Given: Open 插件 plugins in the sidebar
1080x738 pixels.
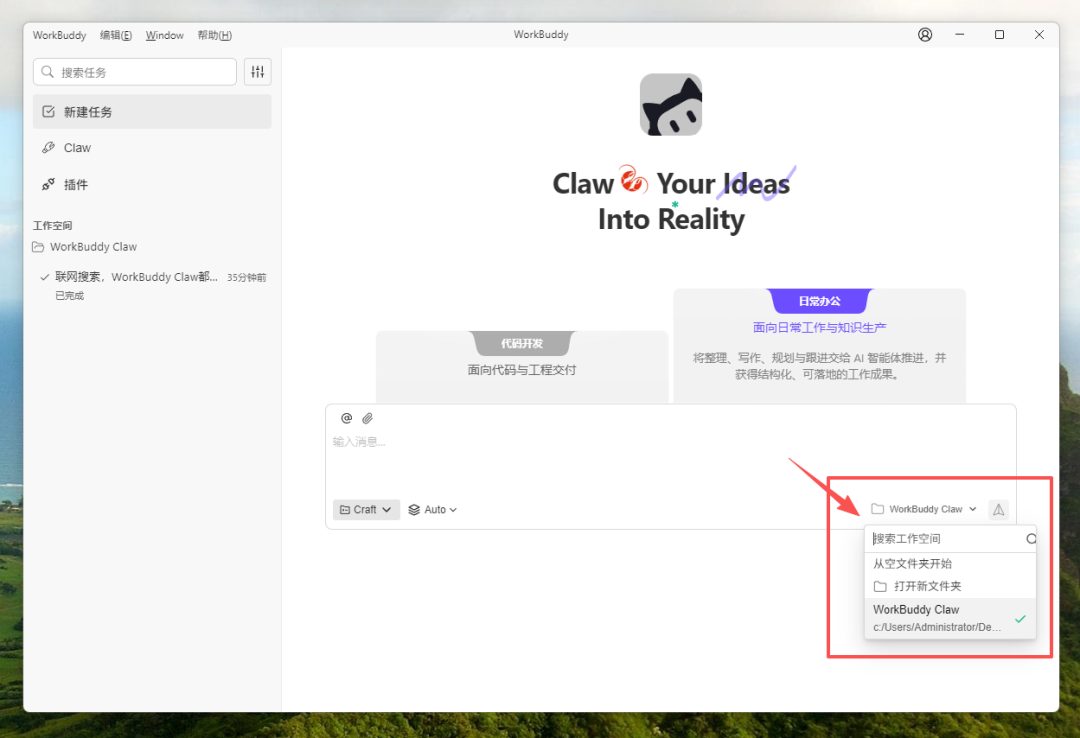Looking at the screenshot, I should tap(152, 185).
